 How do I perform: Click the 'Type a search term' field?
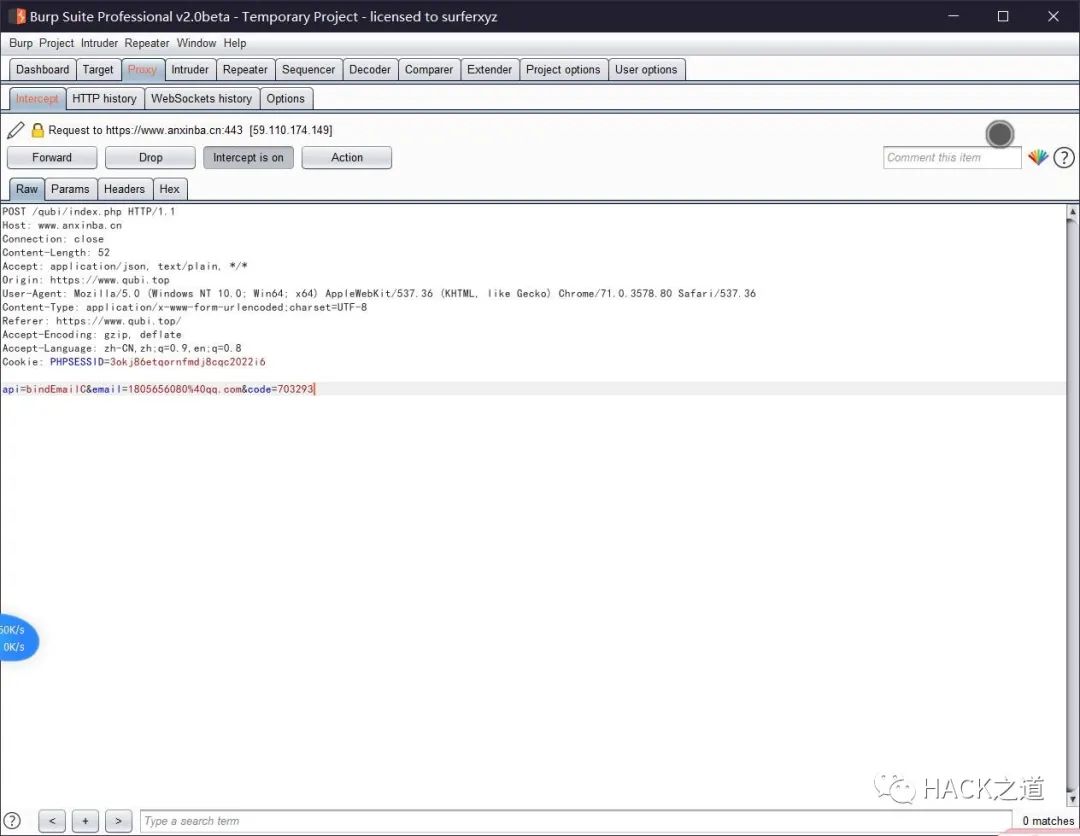coord(576,821)
